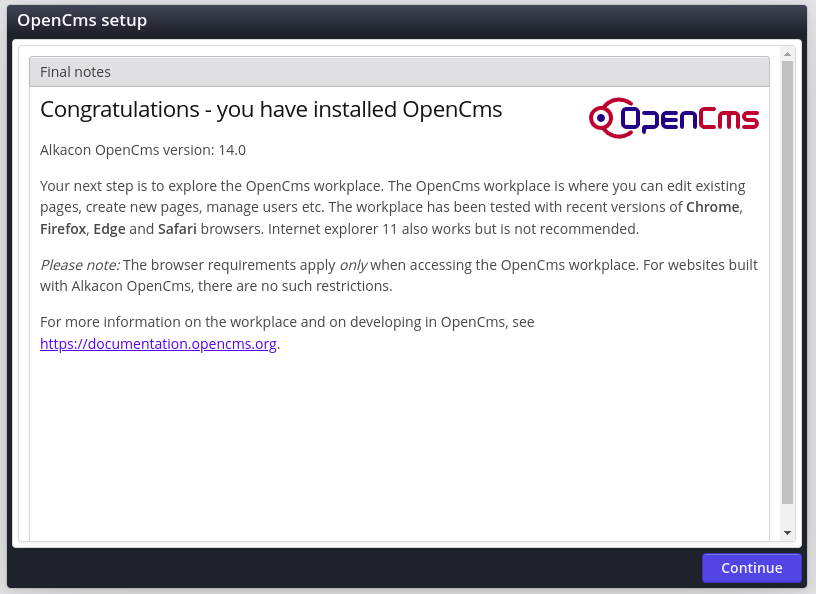816x594 pixels.
Task: Click the bold word Firefox
Action: pos(63,229)
